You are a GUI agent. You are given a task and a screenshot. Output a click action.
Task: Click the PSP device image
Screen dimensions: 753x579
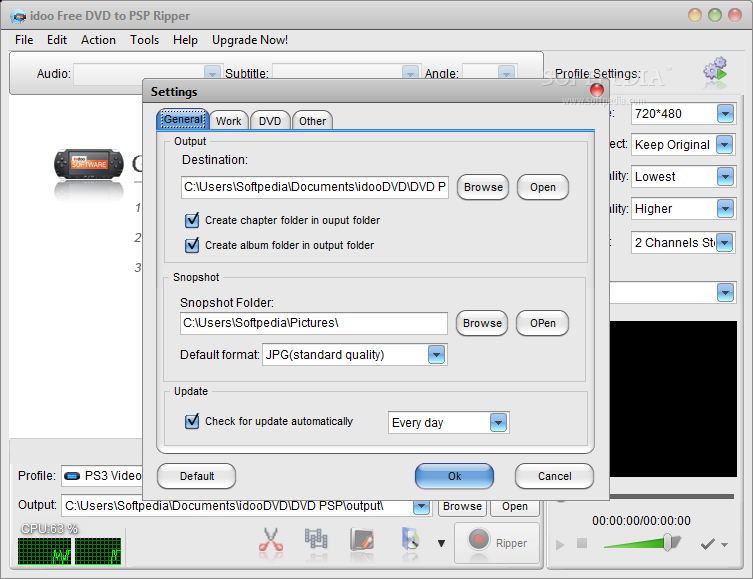click(89, 164)
